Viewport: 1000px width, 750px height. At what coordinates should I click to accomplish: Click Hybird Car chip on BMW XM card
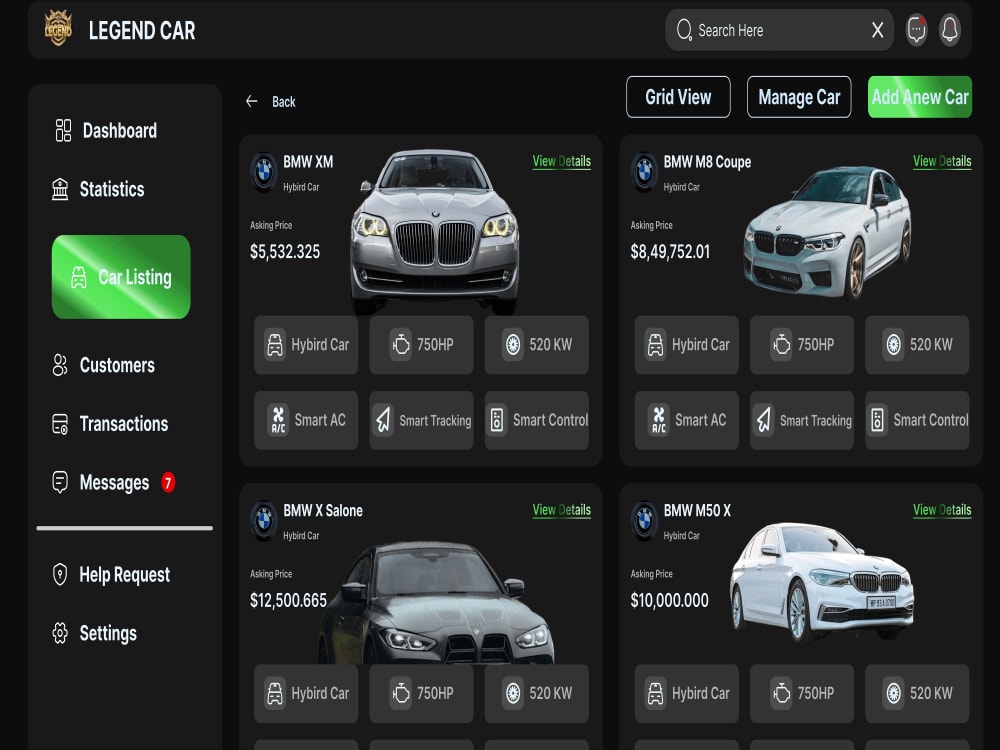point(306,345)
